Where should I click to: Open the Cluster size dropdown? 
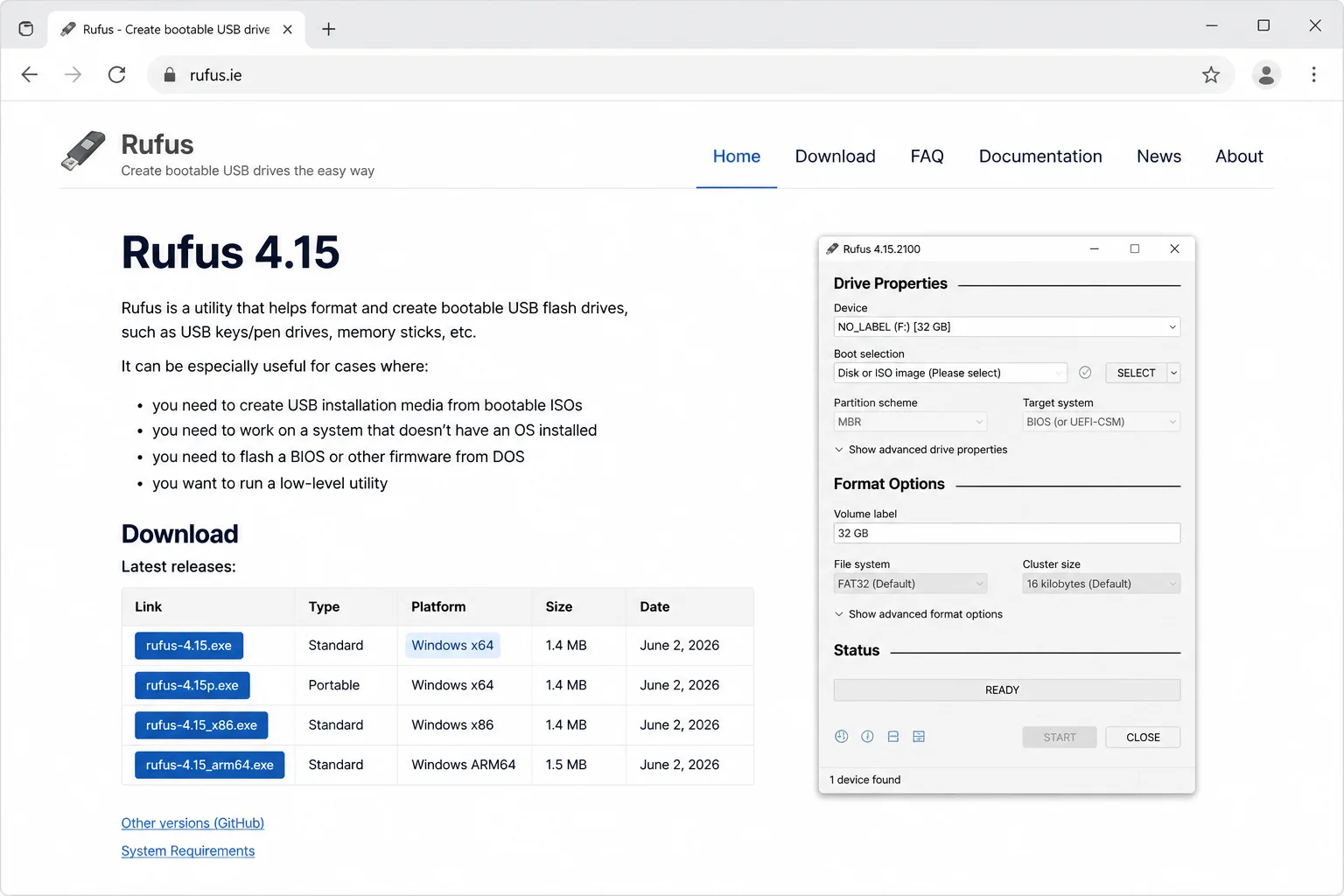click(1101, 584)
